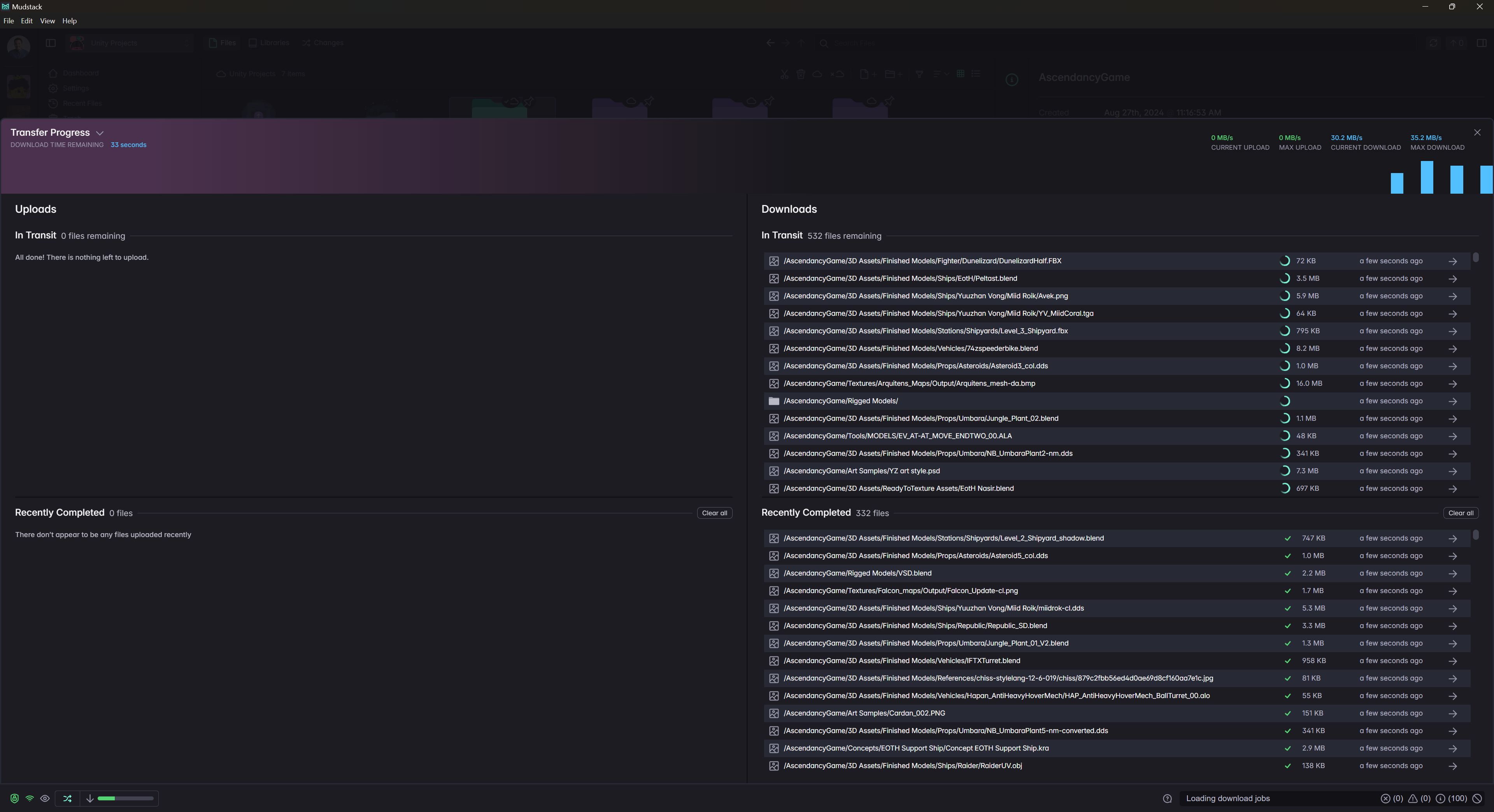
Task: Go to DunelizardHalf.FBX via its row arrow
Action: tap(1452, 261)
